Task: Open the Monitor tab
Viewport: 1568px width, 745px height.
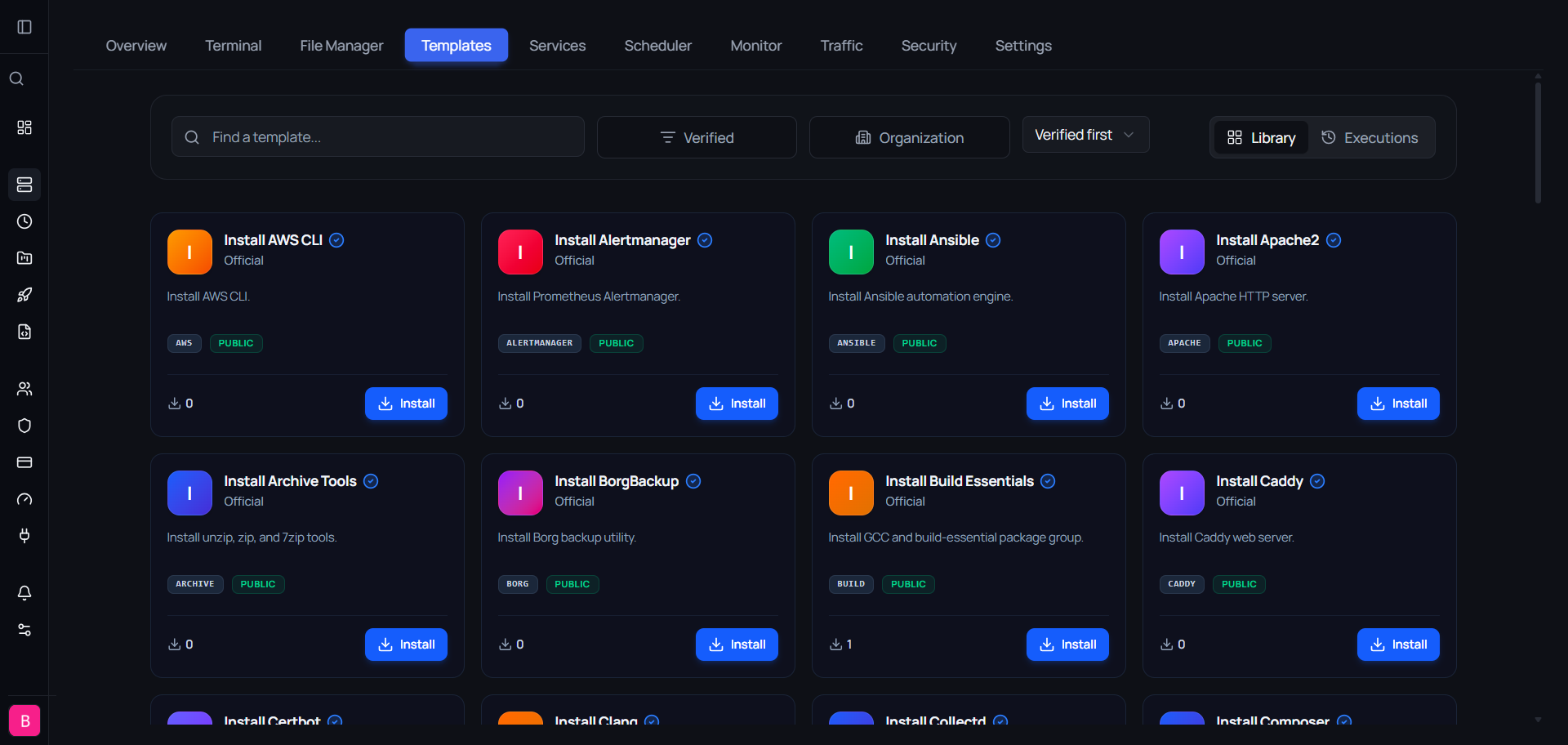Action: (x=756, y=46)
